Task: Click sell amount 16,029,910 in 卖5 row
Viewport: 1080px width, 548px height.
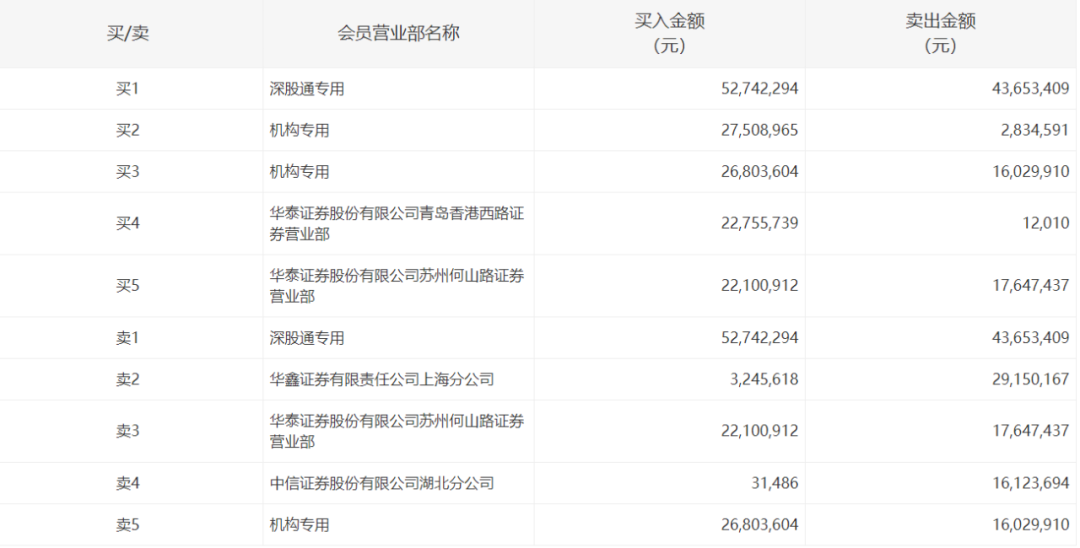Action: point(1031,525)
